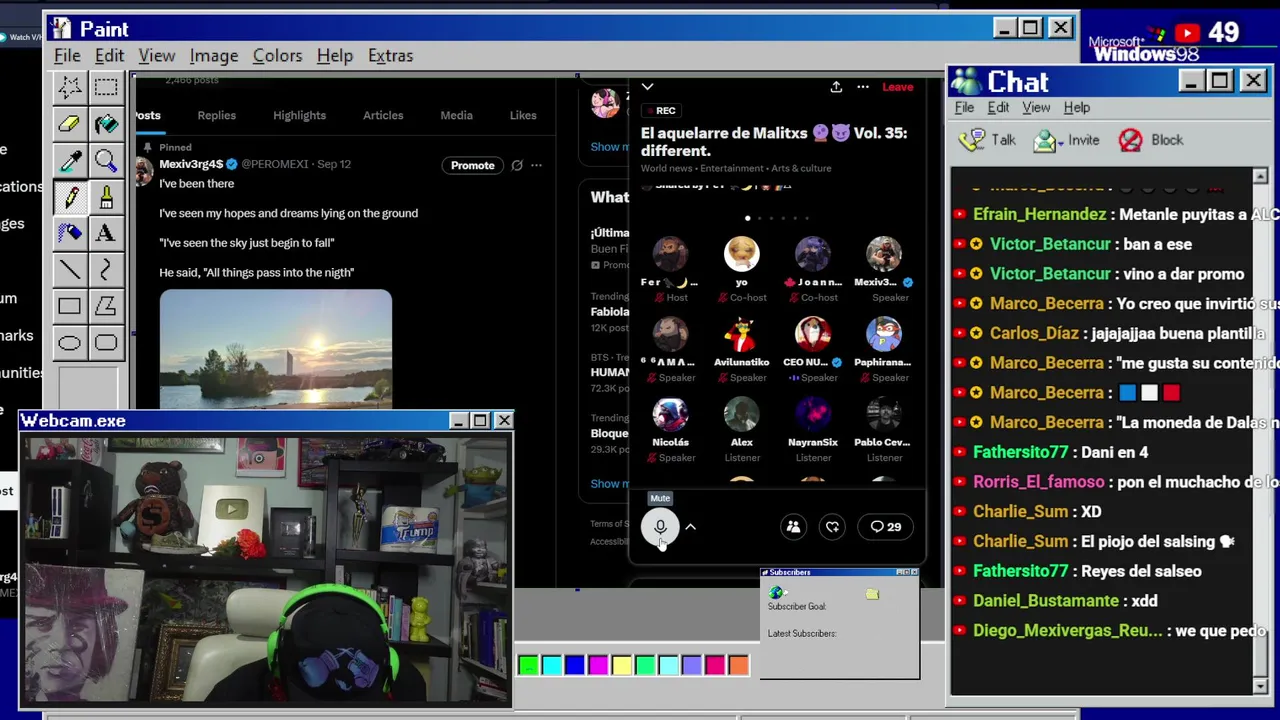
Task: Leave the Space
Action: coord(897,87)
